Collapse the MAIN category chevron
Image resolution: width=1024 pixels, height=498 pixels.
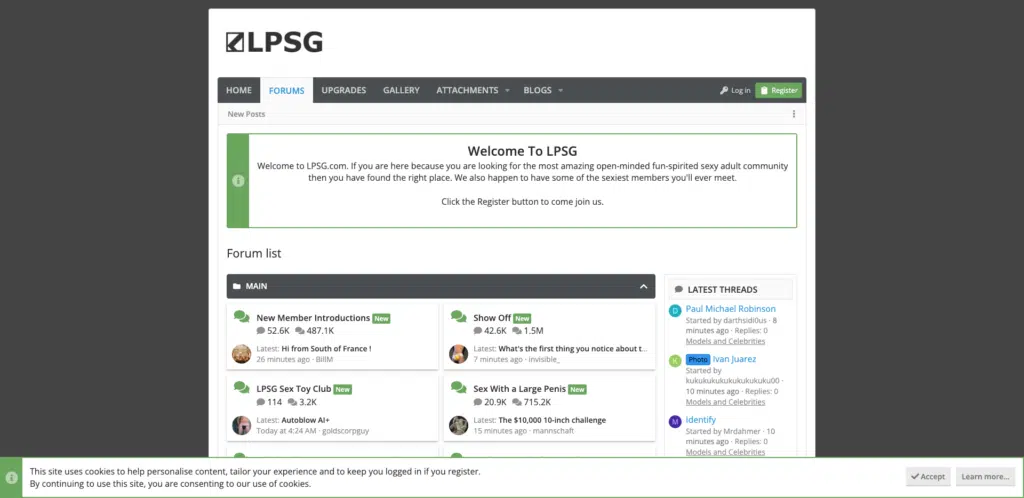click(x=643, y=286)
